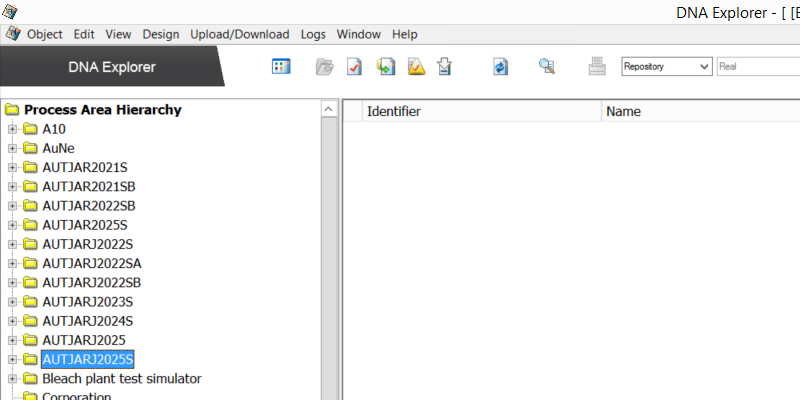Expand the A10 tree node

(x=13, y=130)
